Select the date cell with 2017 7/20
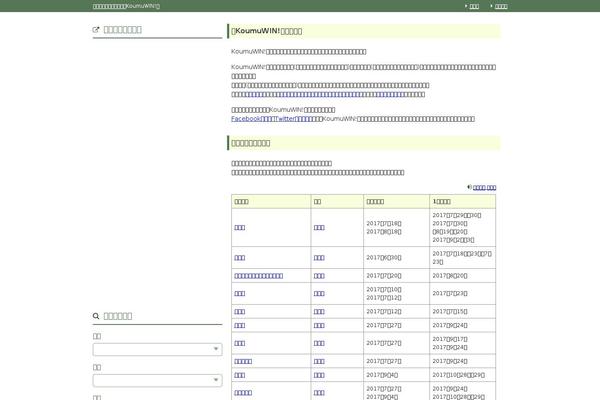The width and height of the screenshot is (600, 400). click(x=396, y=276)
